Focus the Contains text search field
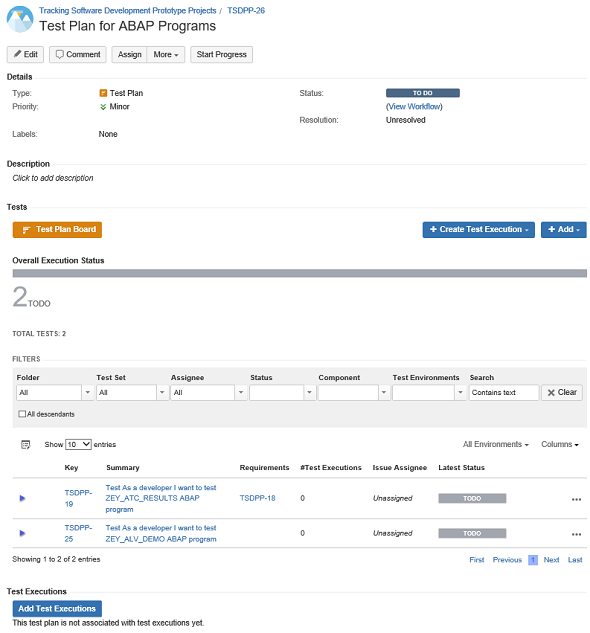 point(504,392)
